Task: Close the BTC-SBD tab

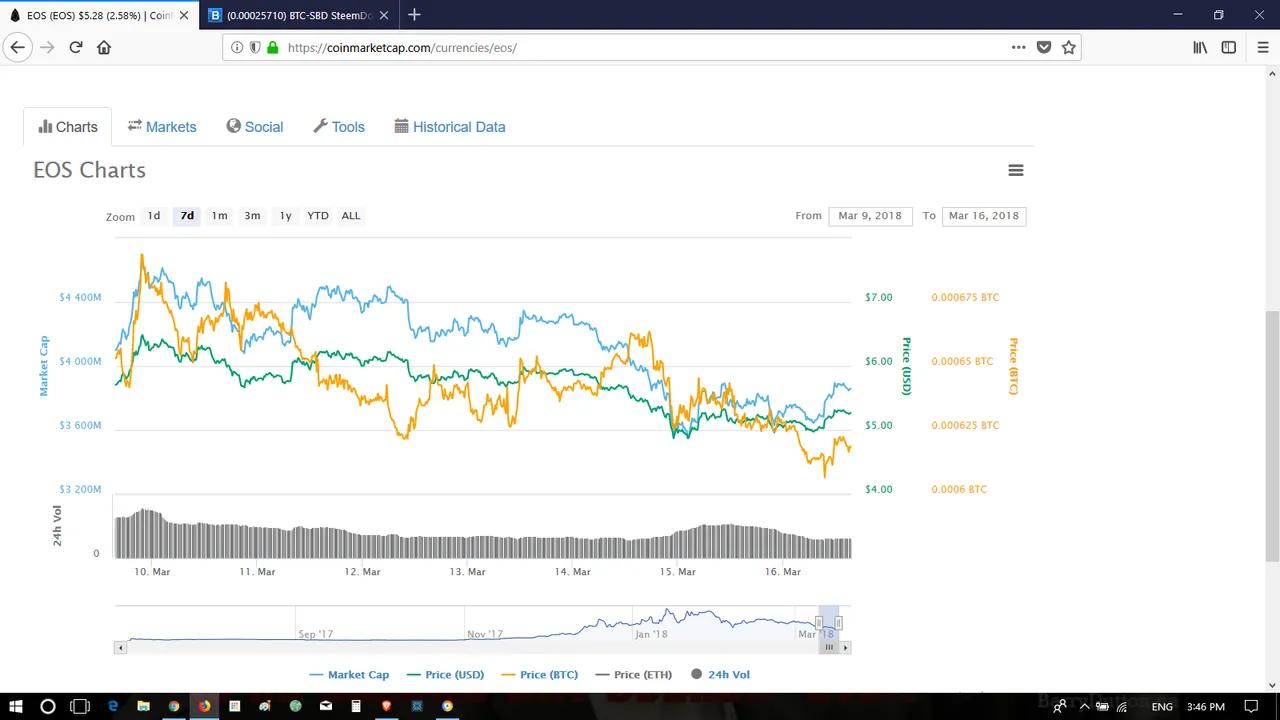Action: coord(385,15)
